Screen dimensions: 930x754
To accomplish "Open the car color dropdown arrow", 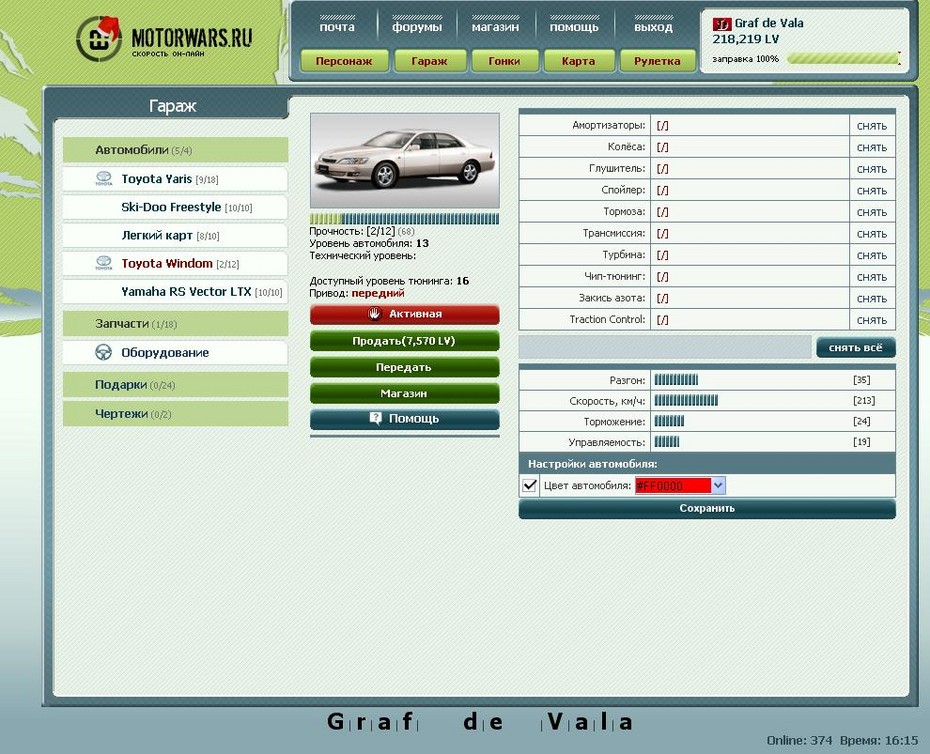I will [718, 485].
